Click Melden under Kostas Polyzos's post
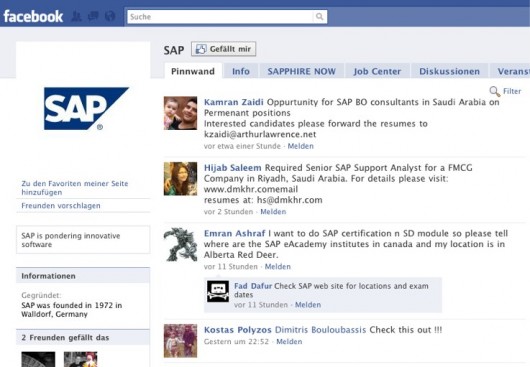The height and width of the screenshot is (367, 530). coord(289,342)
